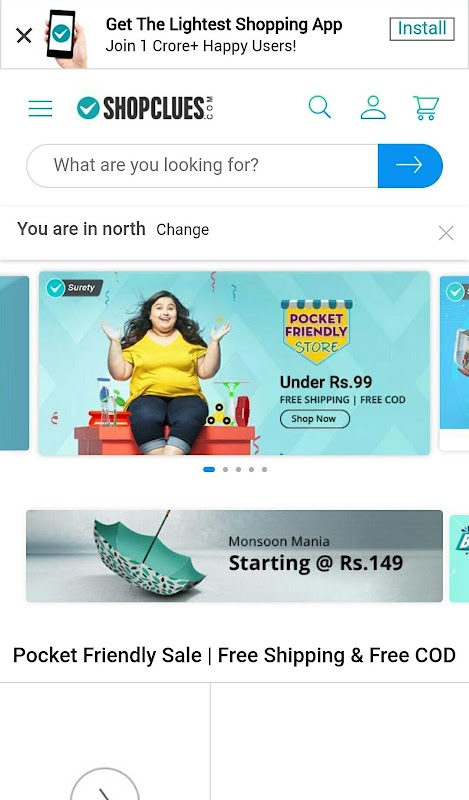Submit search with the blue arrow button

pyautogui.click(x=410, y=165)
